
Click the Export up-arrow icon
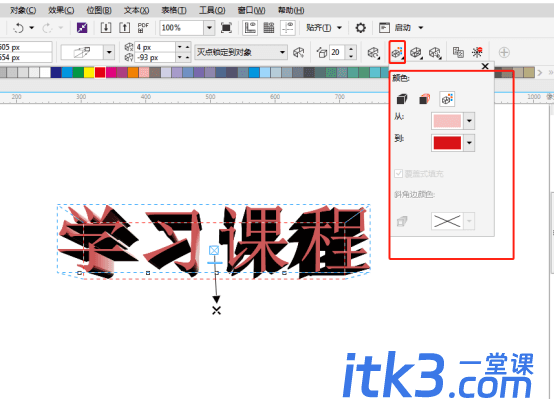coord(124,28)
